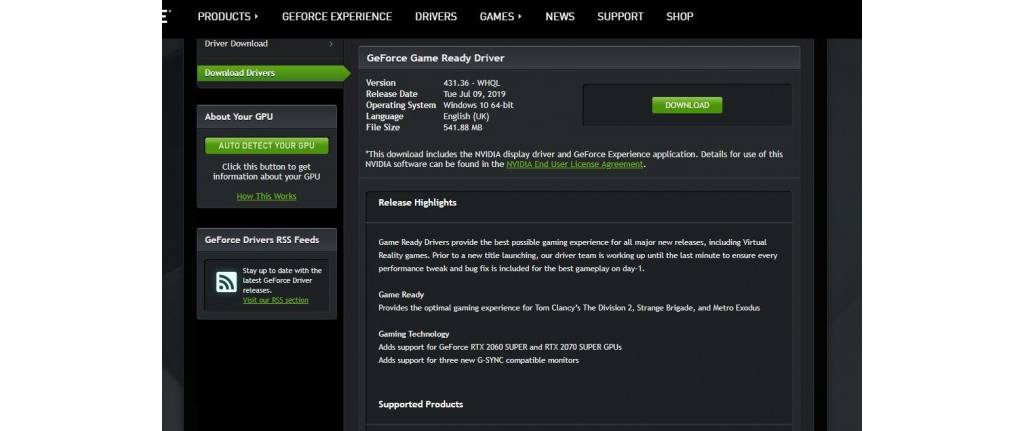This screenshot has height=431, width=1024.
Task: Click Windows 10 64-bit value
Action: (x=478, y=105)
